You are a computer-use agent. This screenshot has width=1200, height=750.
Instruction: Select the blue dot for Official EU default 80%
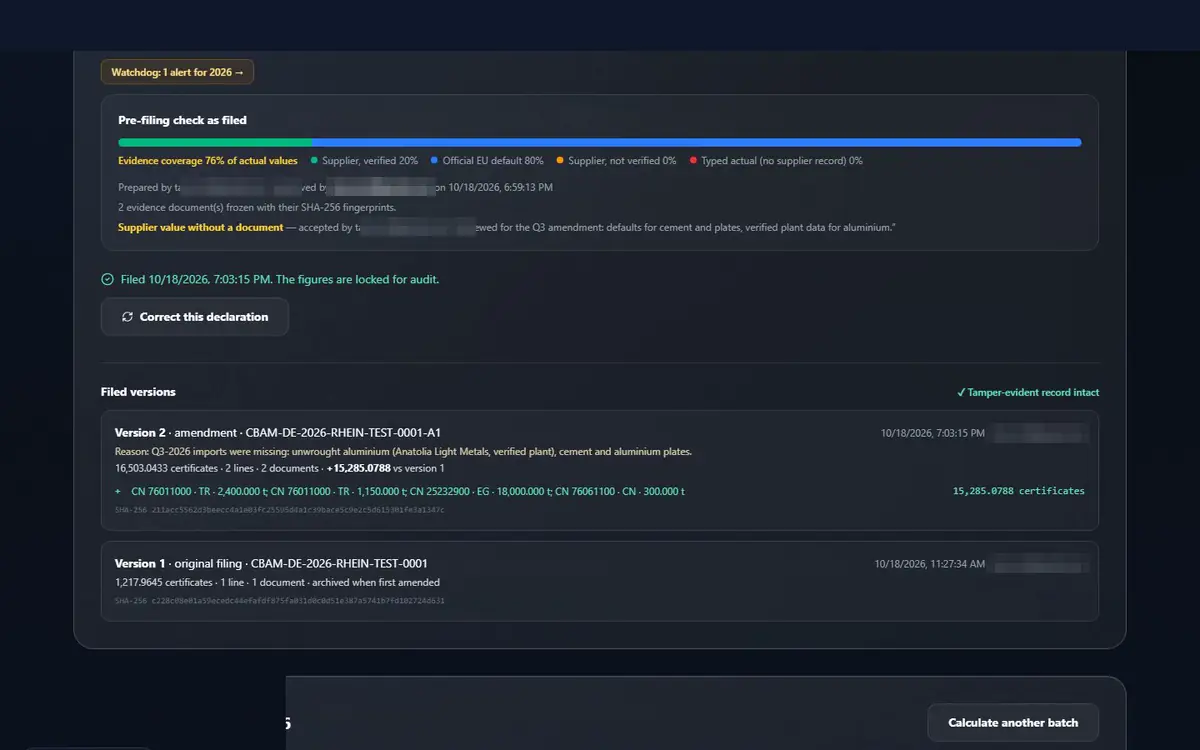click(435, 161)
